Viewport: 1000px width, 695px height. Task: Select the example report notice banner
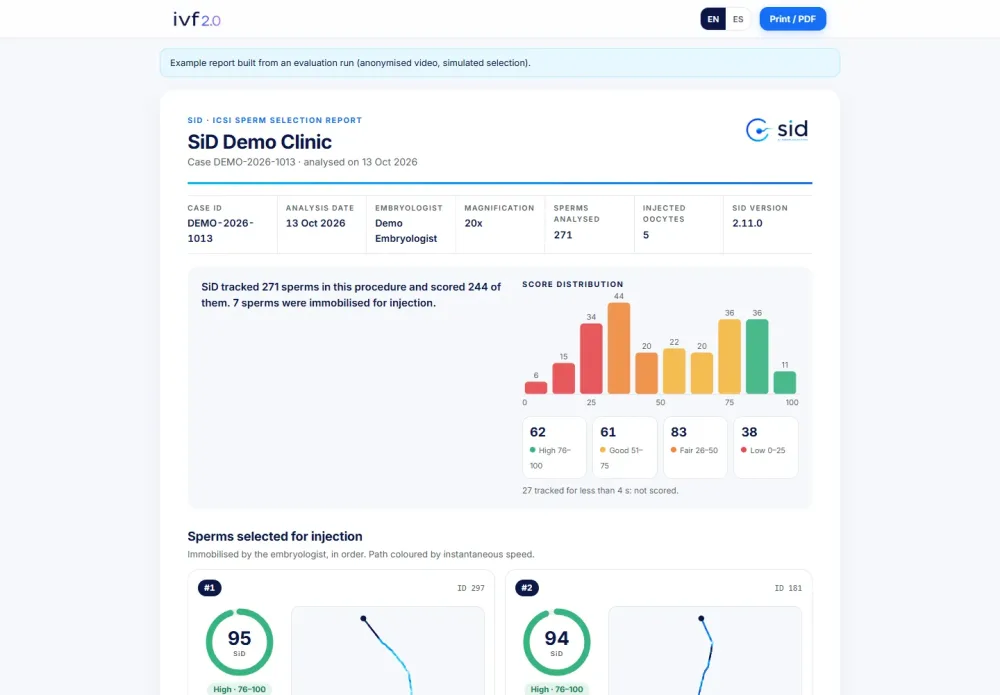(499, 62)
